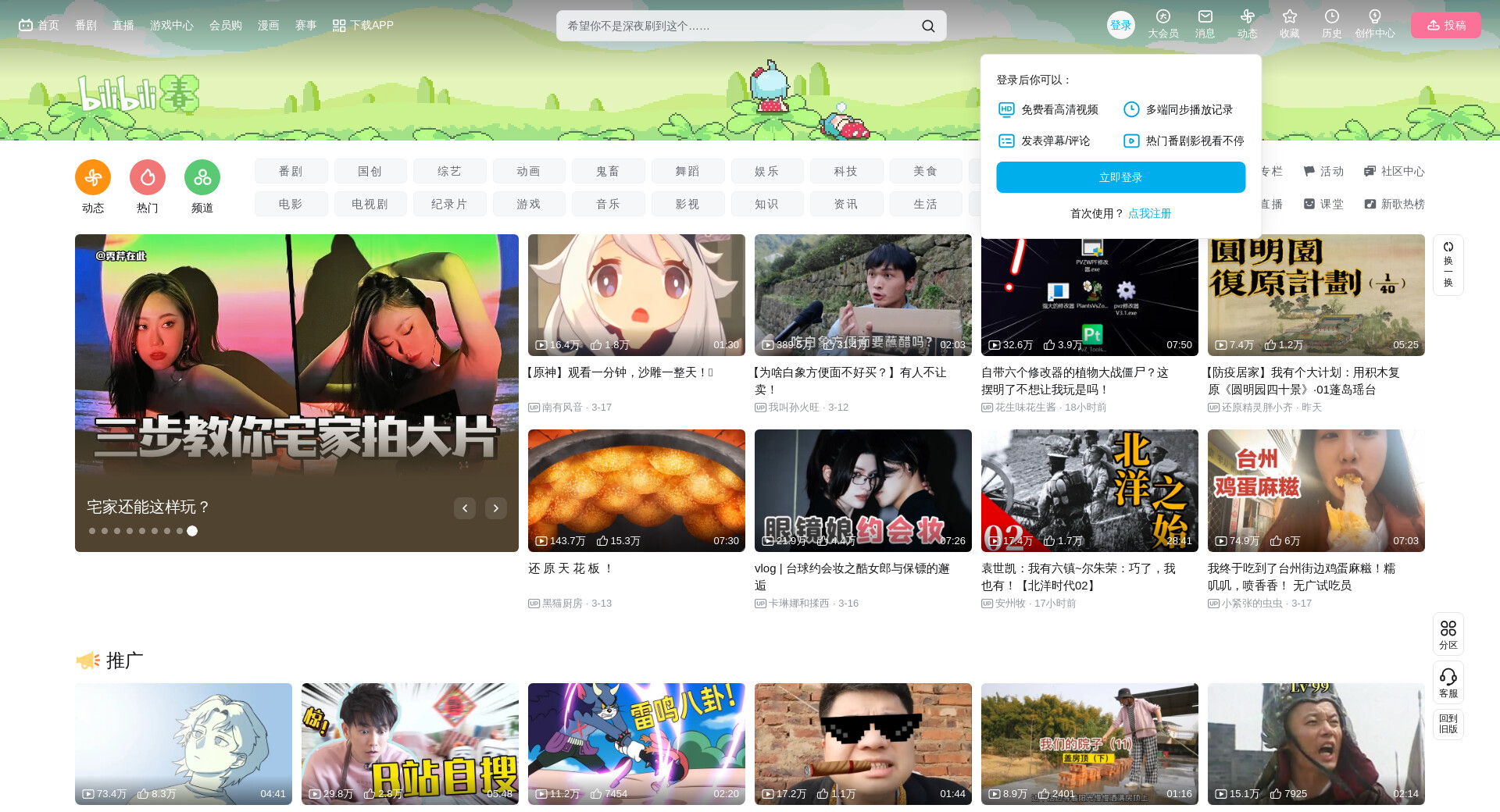Screen dimensions: 1500x812
Task: Open 消息 messages icon
Action: click(x=1205, y=16)
